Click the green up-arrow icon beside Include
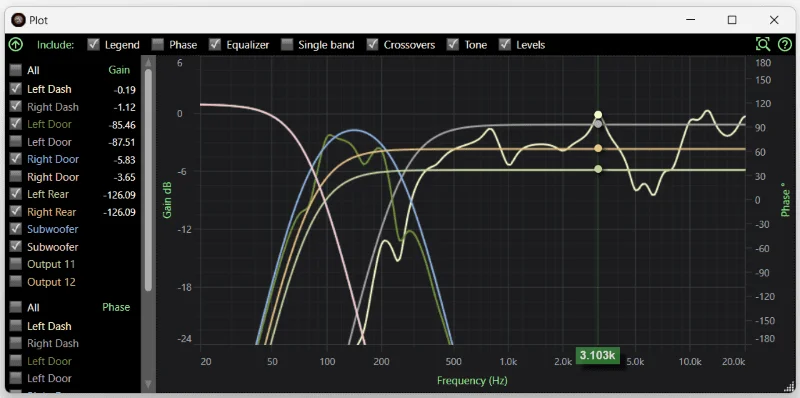 point(16,45)
